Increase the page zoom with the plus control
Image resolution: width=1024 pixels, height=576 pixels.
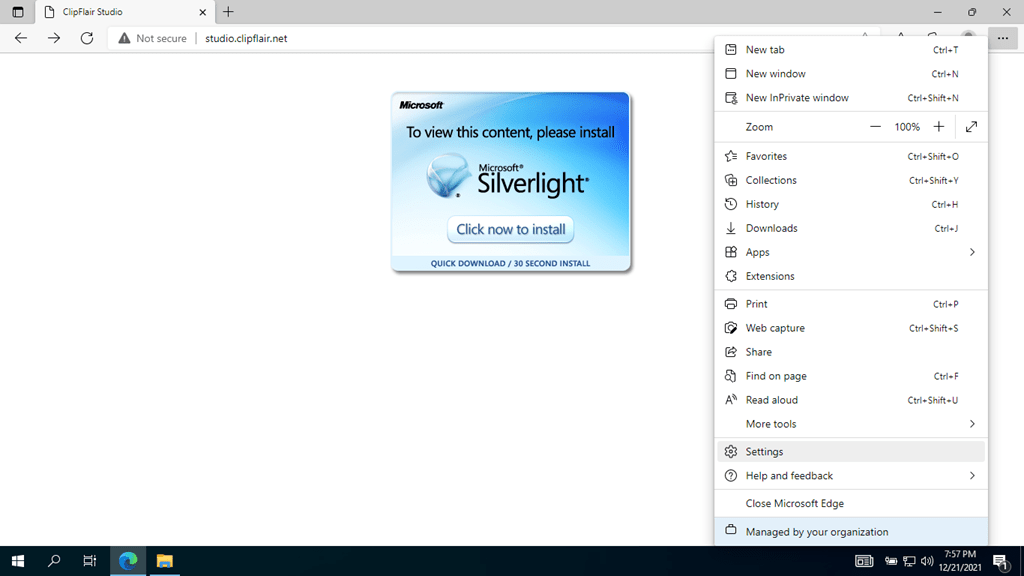(938, 126)
